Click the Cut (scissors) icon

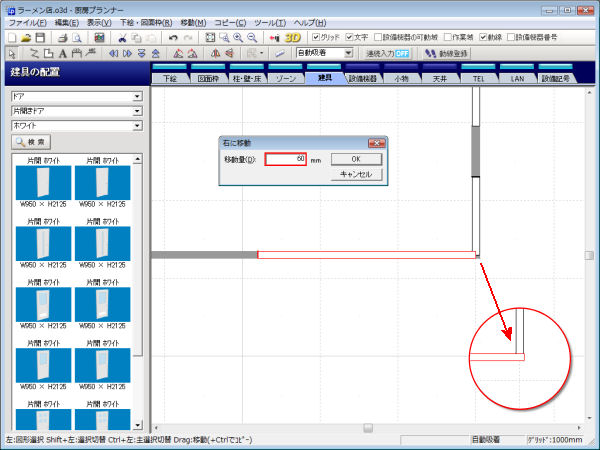click(122, 37)
